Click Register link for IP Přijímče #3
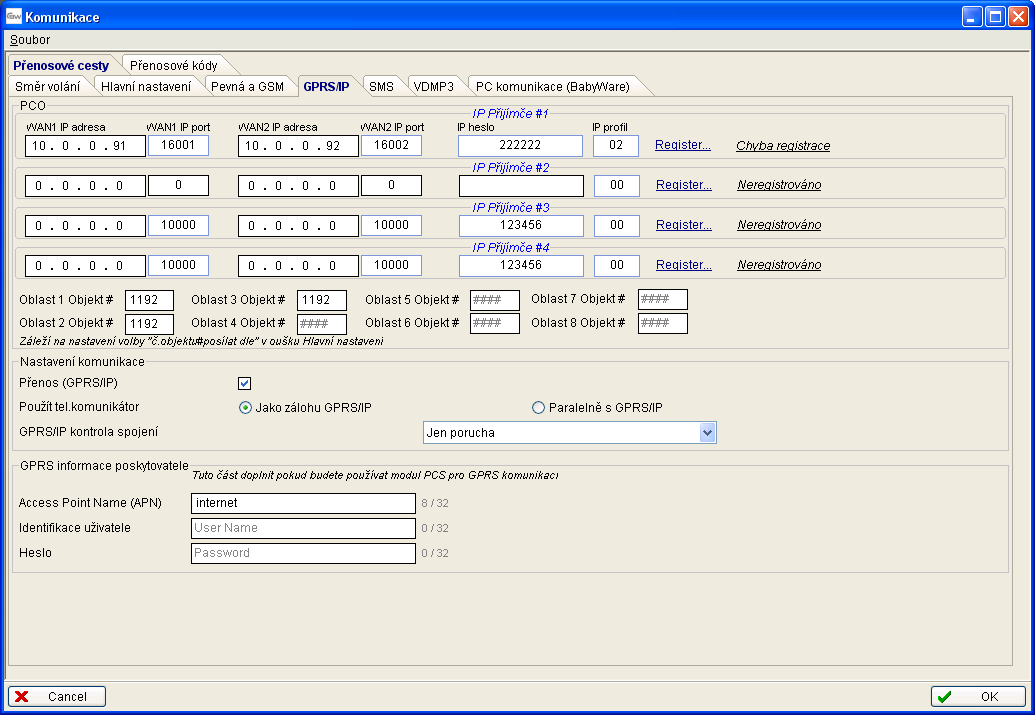This screenshot has height=715, width=1035. click(x=684, y=225)
